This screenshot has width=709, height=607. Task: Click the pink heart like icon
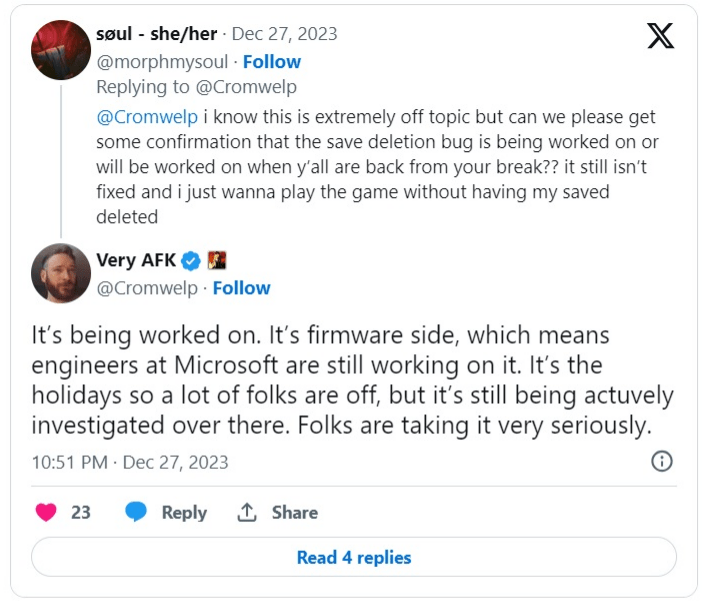pyautogui.click(x=46, y=512)
